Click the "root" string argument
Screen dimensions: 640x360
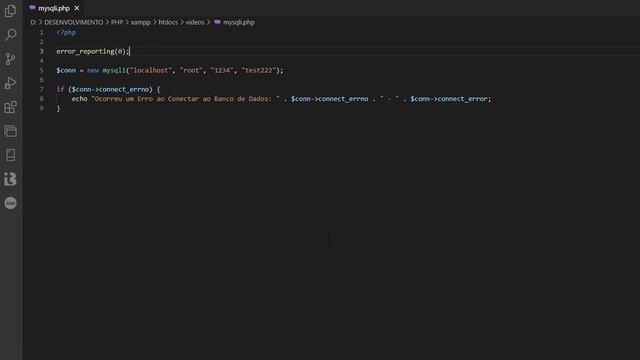[191, 70]
